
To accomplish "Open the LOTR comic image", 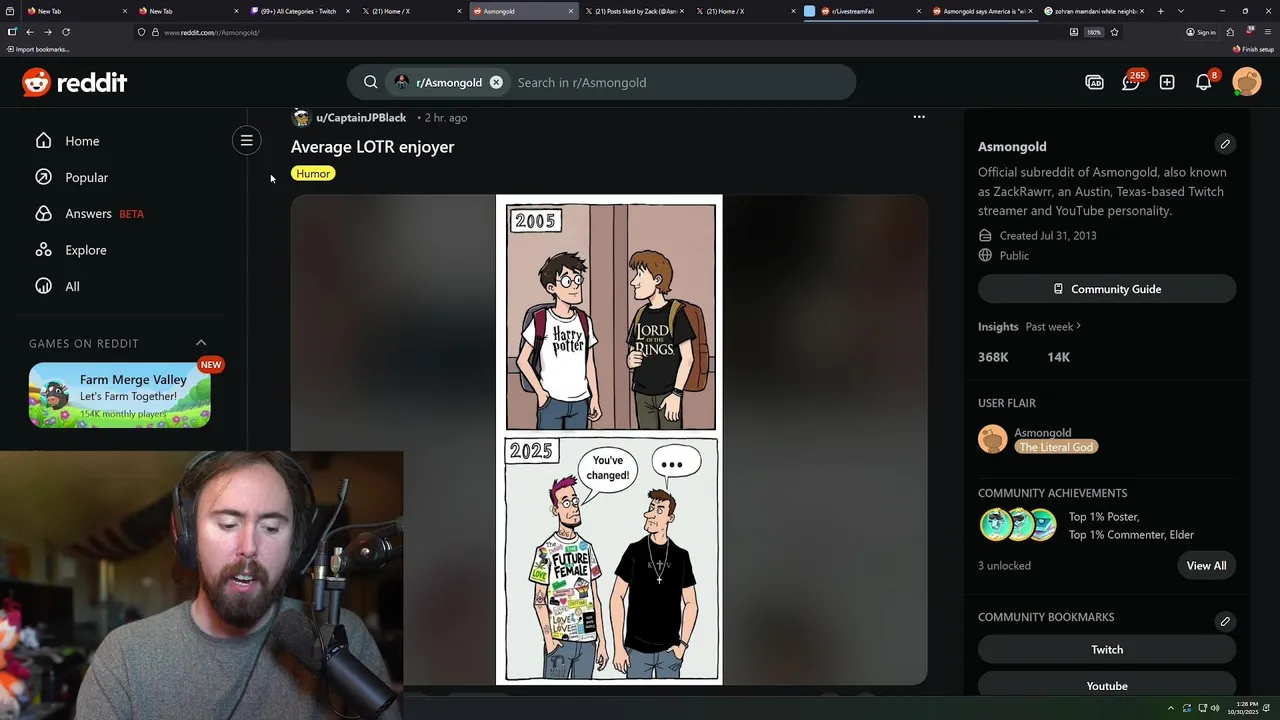I will tap(609, 440).
